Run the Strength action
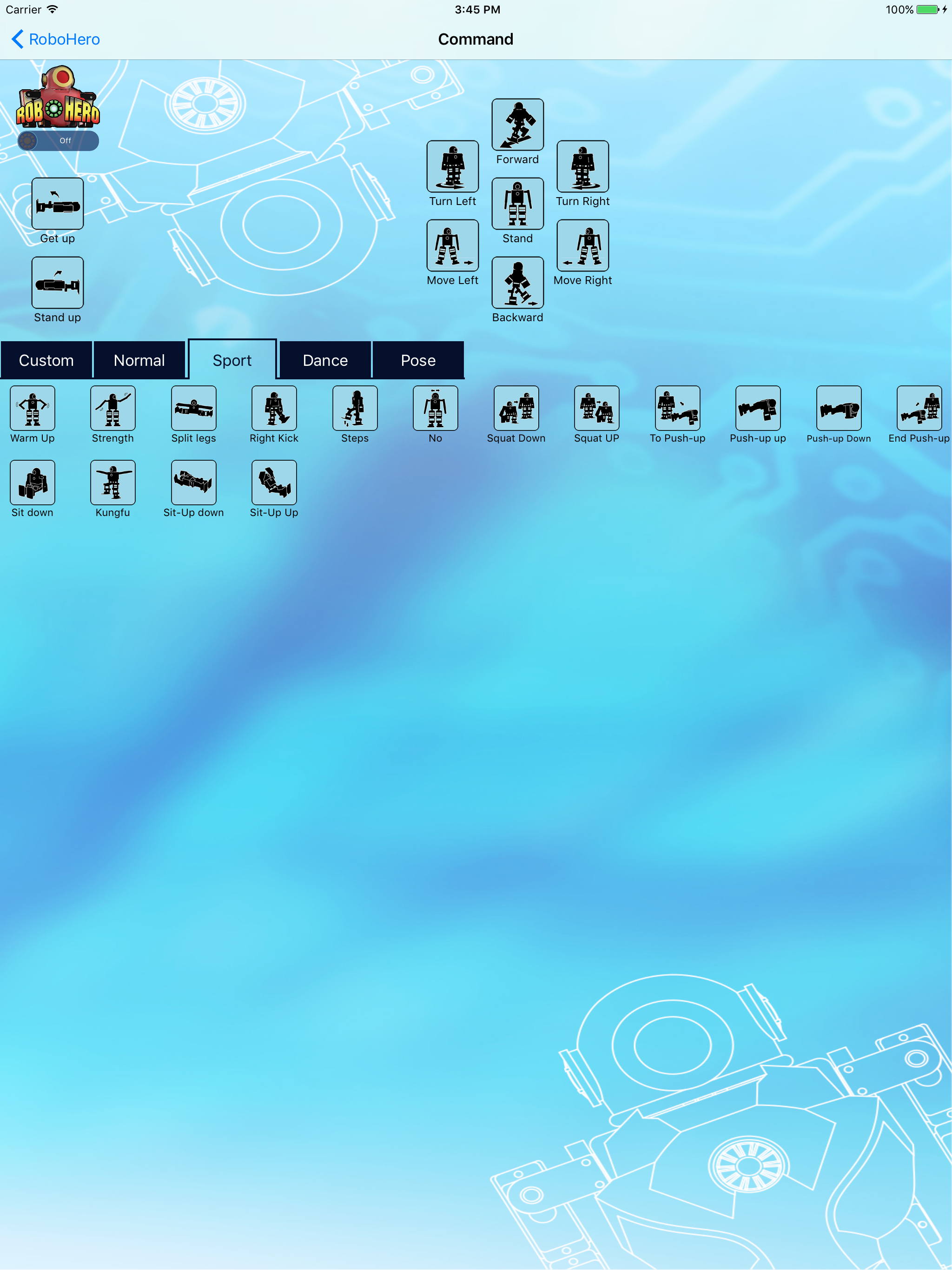 [112, 408]
